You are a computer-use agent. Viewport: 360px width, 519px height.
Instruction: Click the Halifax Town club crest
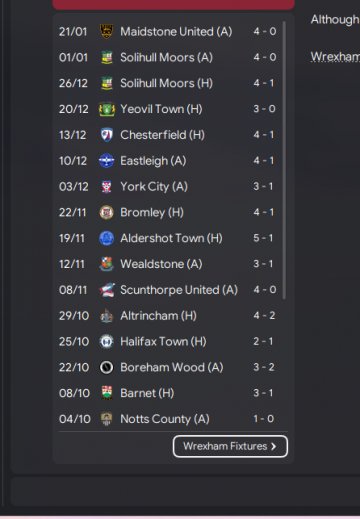tap(107, 341)
